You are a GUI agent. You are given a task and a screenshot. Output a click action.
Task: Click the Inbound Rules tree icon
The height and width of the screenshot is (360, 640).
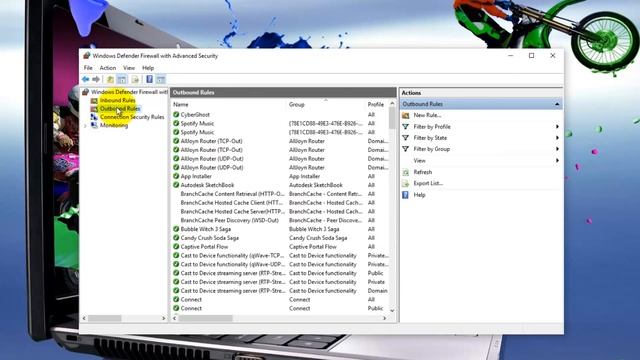(94, 100)
